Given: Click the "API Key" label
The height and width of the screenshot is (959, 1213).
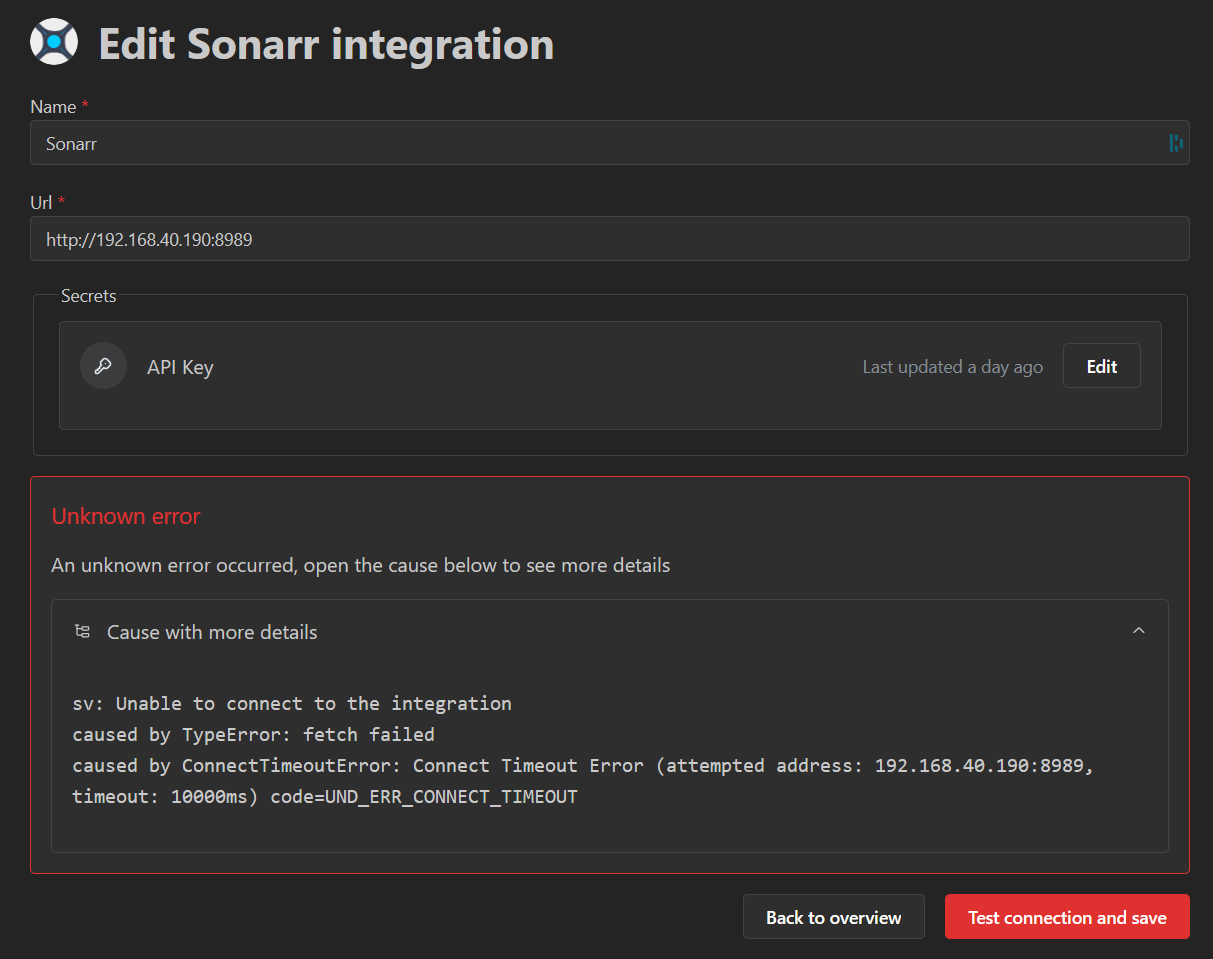Looking at the screenshot, I should [180, 367].
